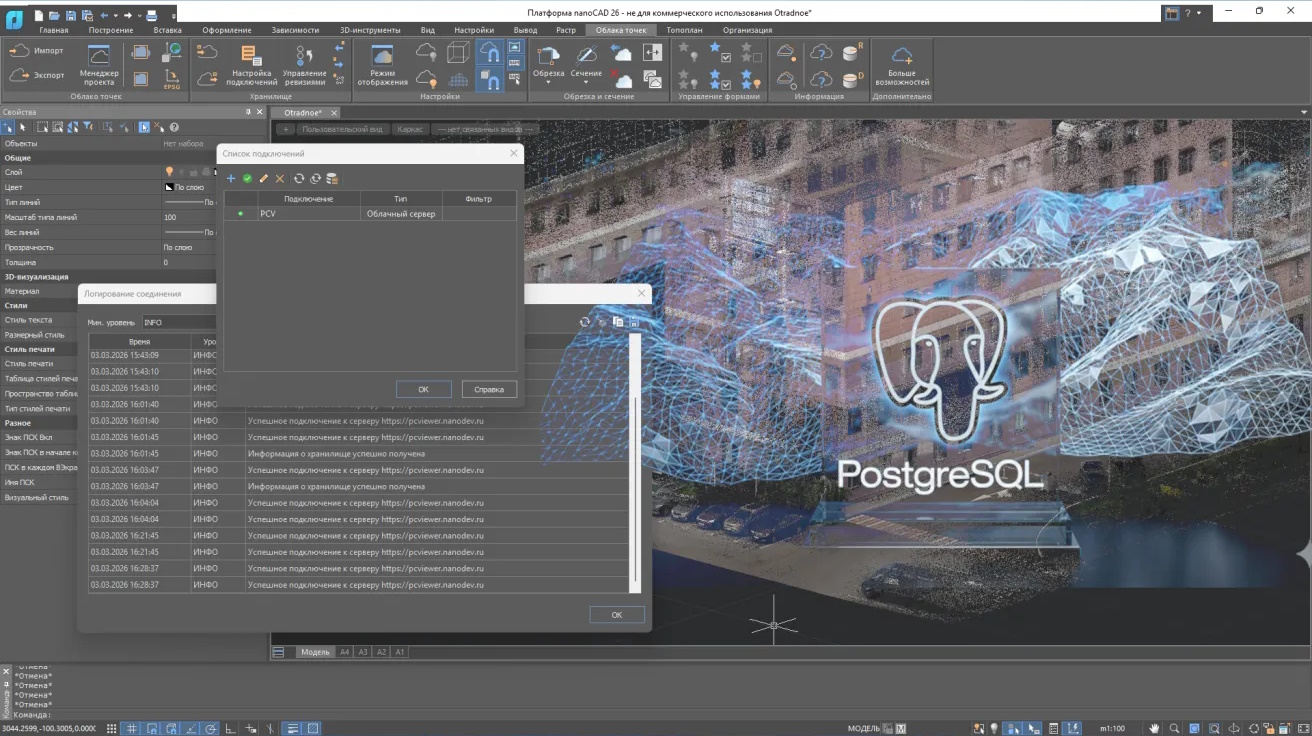Click Настройка подключений ribbon icon

(x=252, y=65)
